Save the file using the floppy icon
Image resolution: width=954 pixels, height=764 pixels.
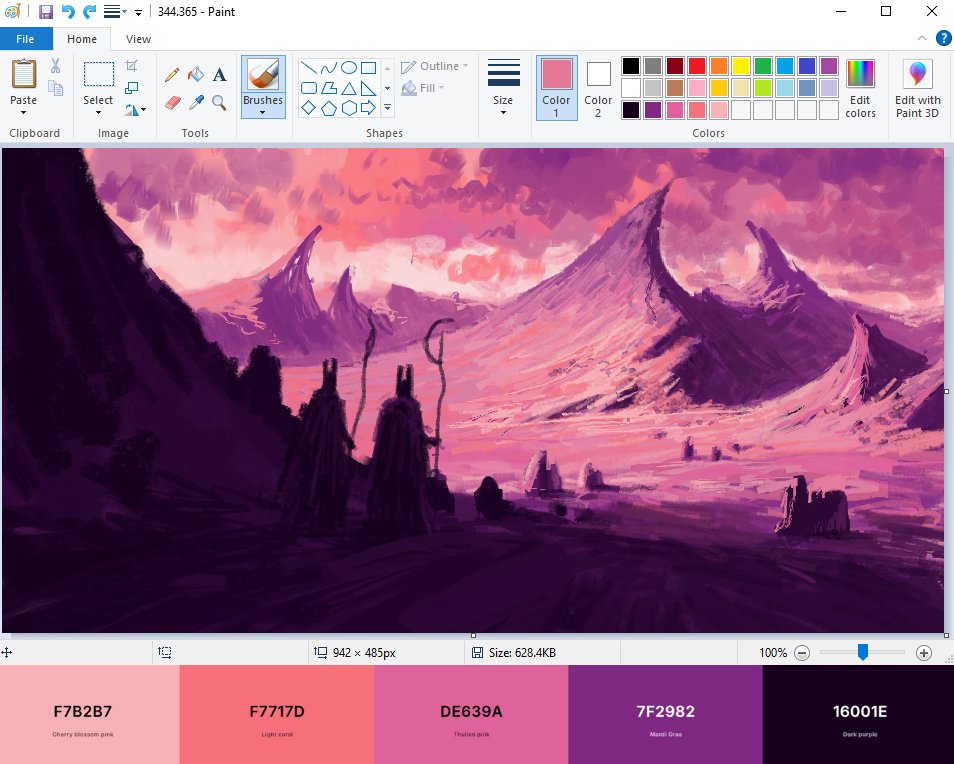coord(46,12)
